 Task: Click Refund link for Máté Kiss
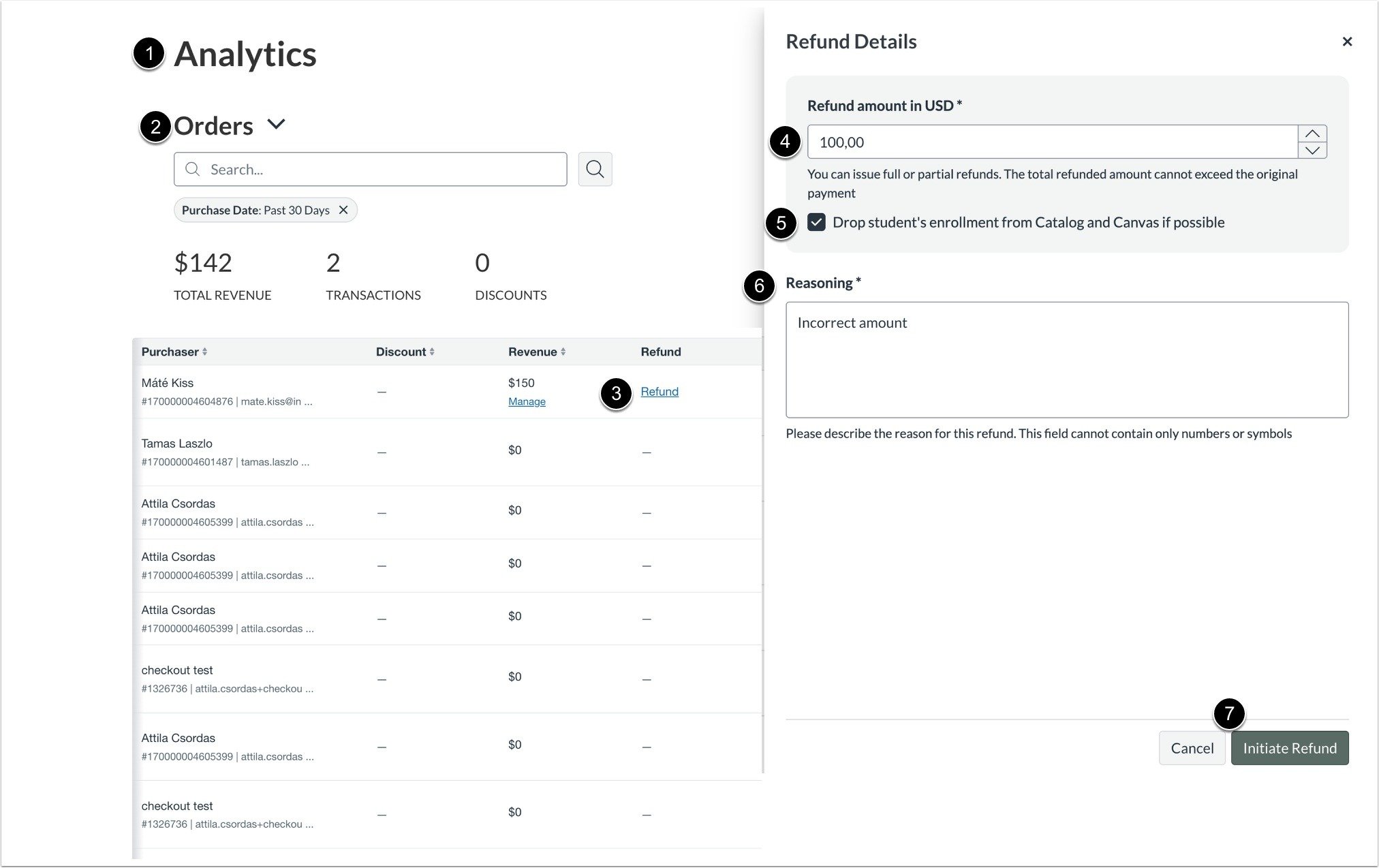tap(659, 392)
